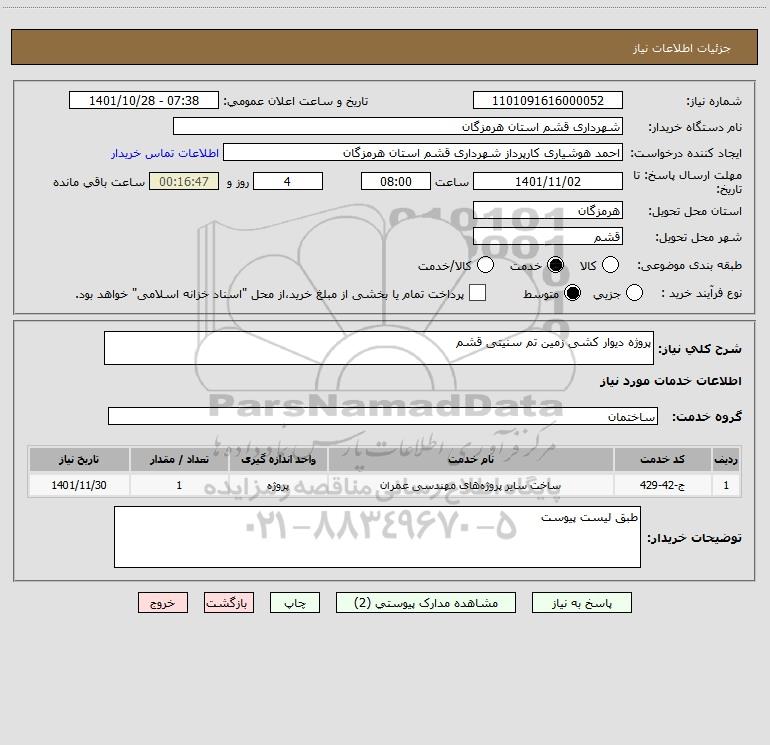Image resolution: width=770 pixels, height=745 pixels.
Task: Click the تاریخ نیاز column header
Action: click(79, 459)
